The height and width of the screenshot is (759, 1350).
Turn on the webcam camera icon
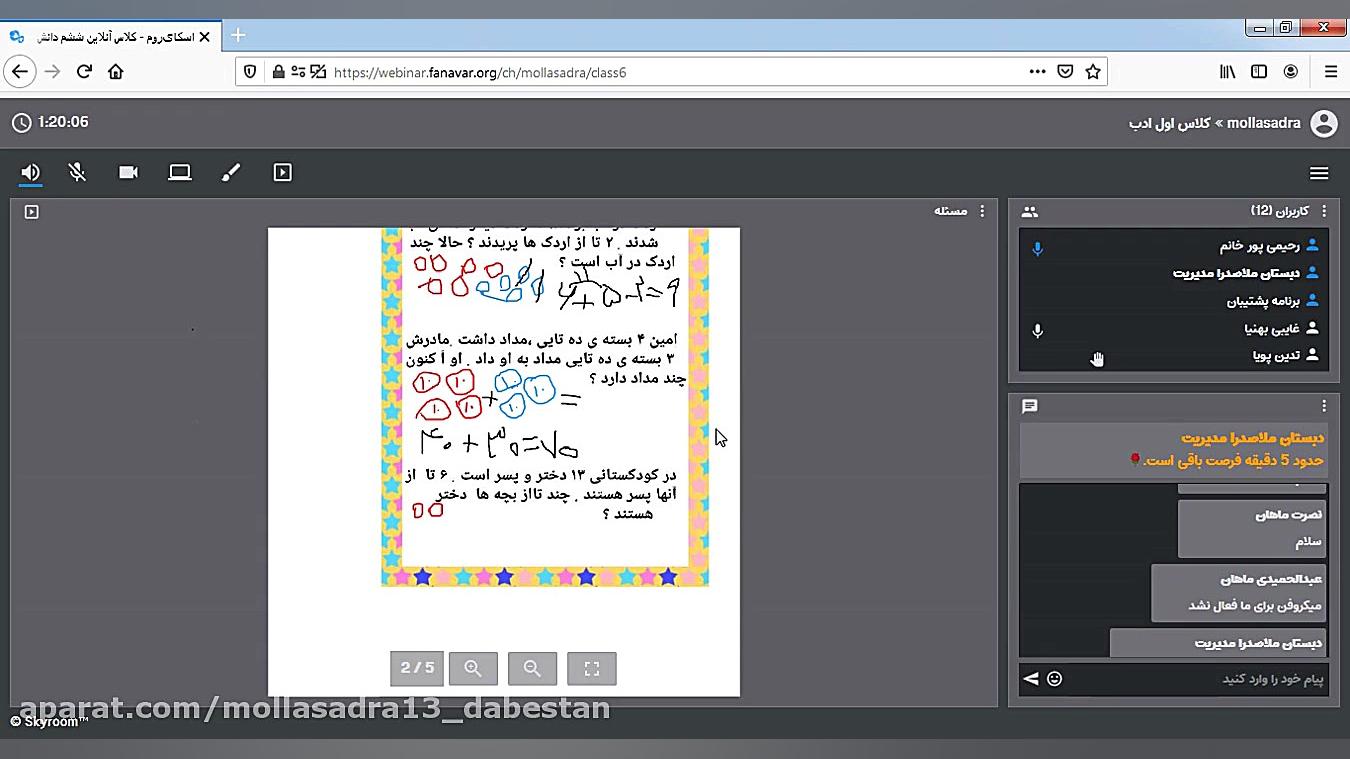click(x=128, y=173)
